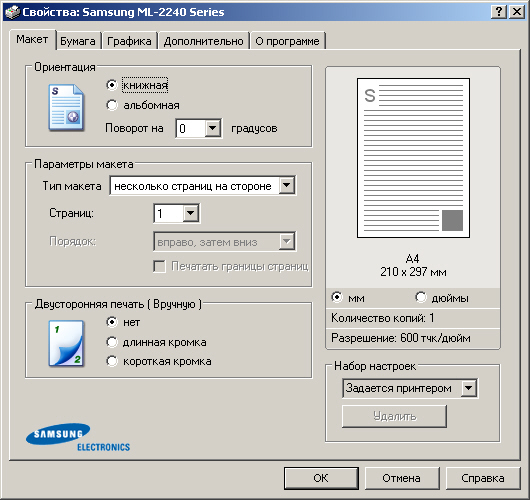Select мм units radio button
Viewport: 530px width, 500px height.
[x=337, y=297]
